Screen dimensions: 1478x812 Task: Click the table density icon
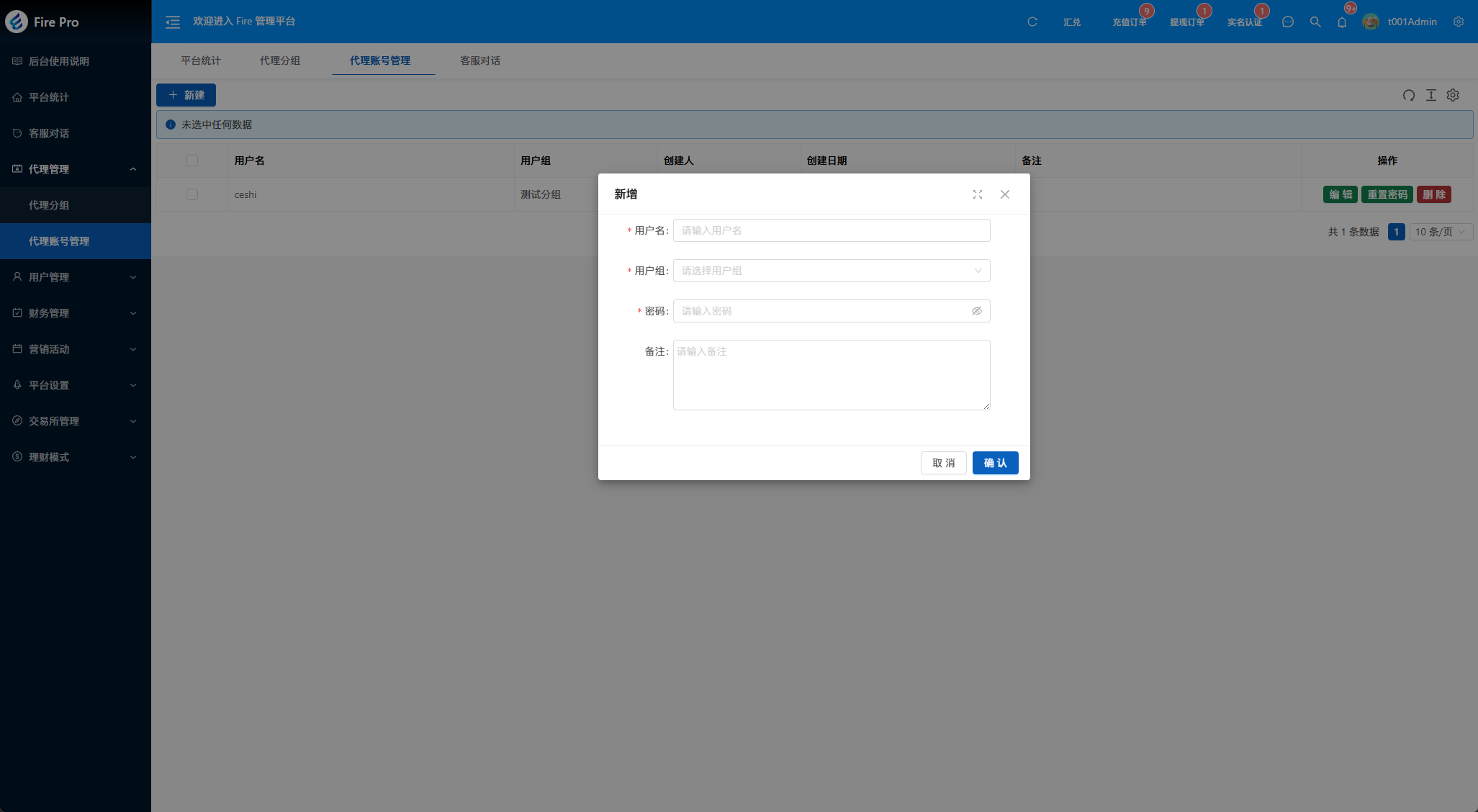coord(1430,95)
